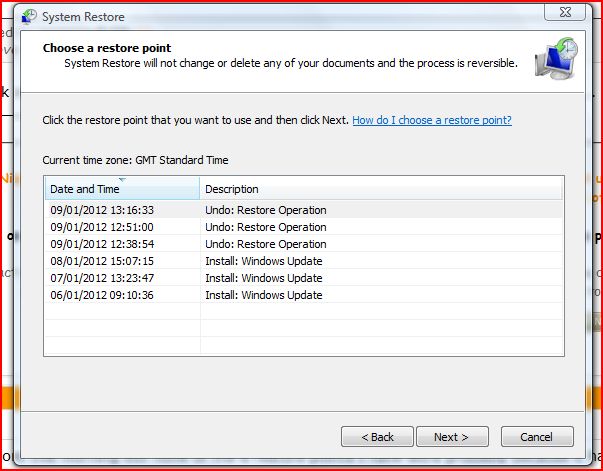Click the empty area below the restore list
The height and width of the screenshot is (471, 603).
(300, 385)
